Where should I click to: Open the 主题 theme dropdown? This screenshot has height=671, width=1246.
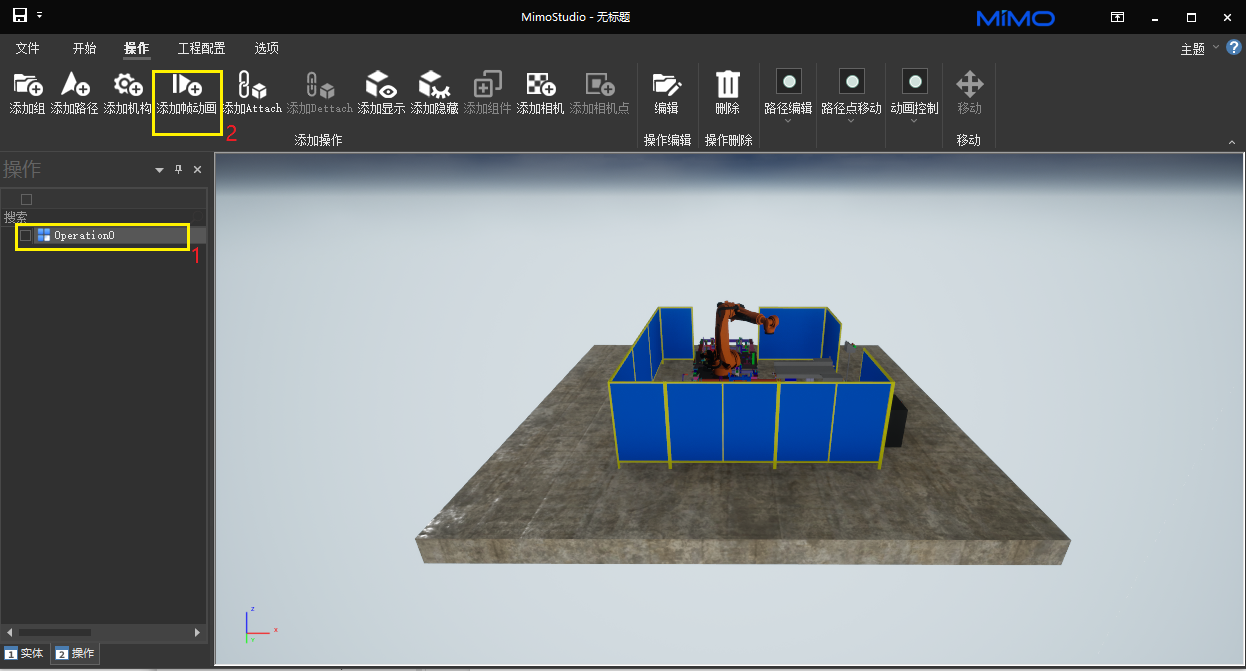pyautogui.click(x=1199, y=48)
